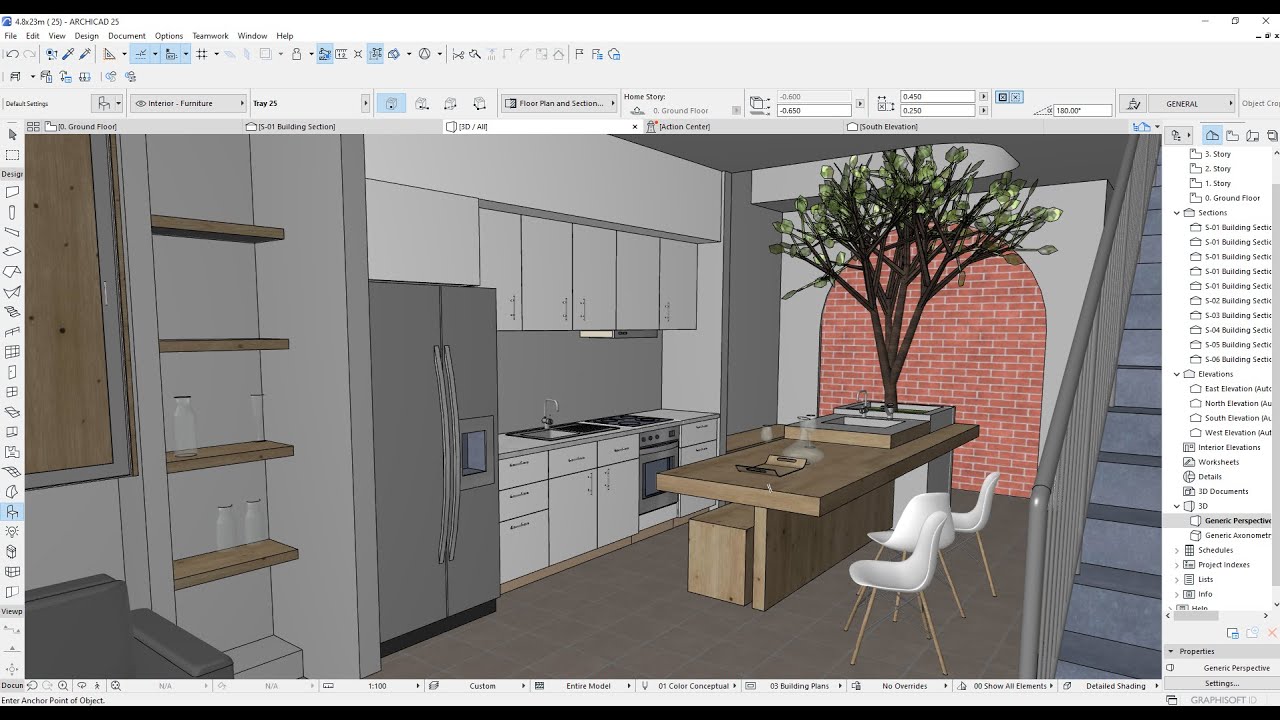Click the Orbit icon in the bottom bar

coord(82,686)
